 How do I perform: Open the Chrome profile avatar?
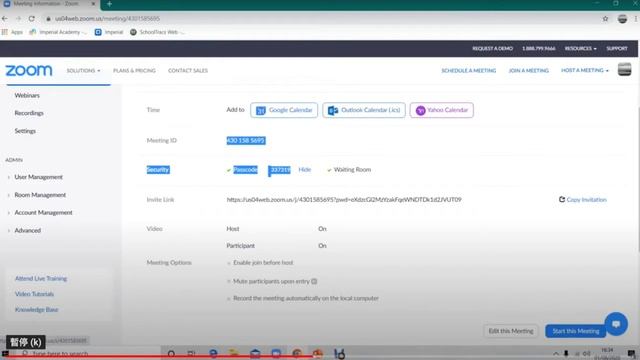622,18
